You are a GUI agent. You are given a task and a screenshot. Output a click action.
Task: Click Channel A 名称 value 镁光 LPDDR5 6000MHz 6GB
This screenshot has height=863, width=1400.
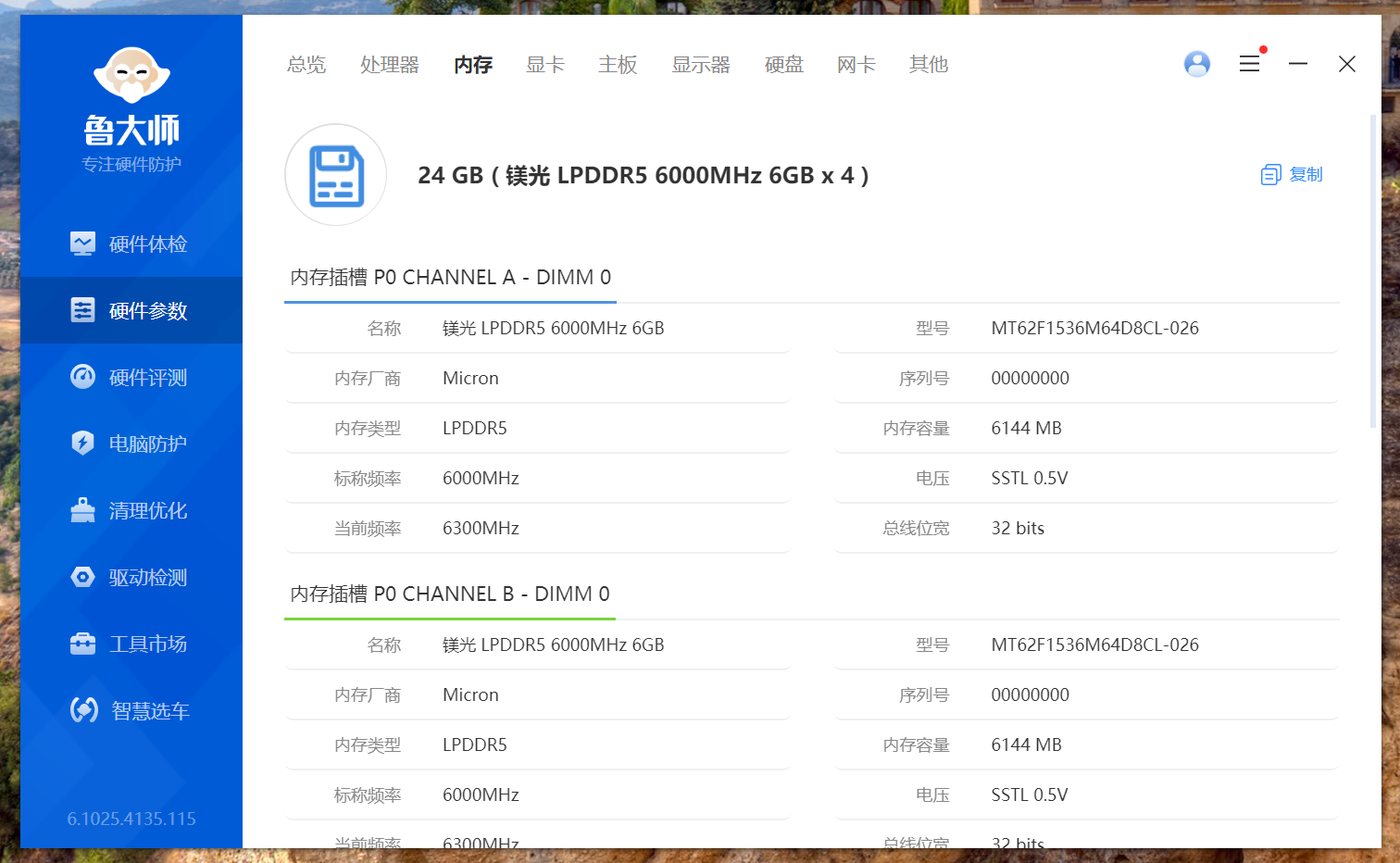pos(554,328)
